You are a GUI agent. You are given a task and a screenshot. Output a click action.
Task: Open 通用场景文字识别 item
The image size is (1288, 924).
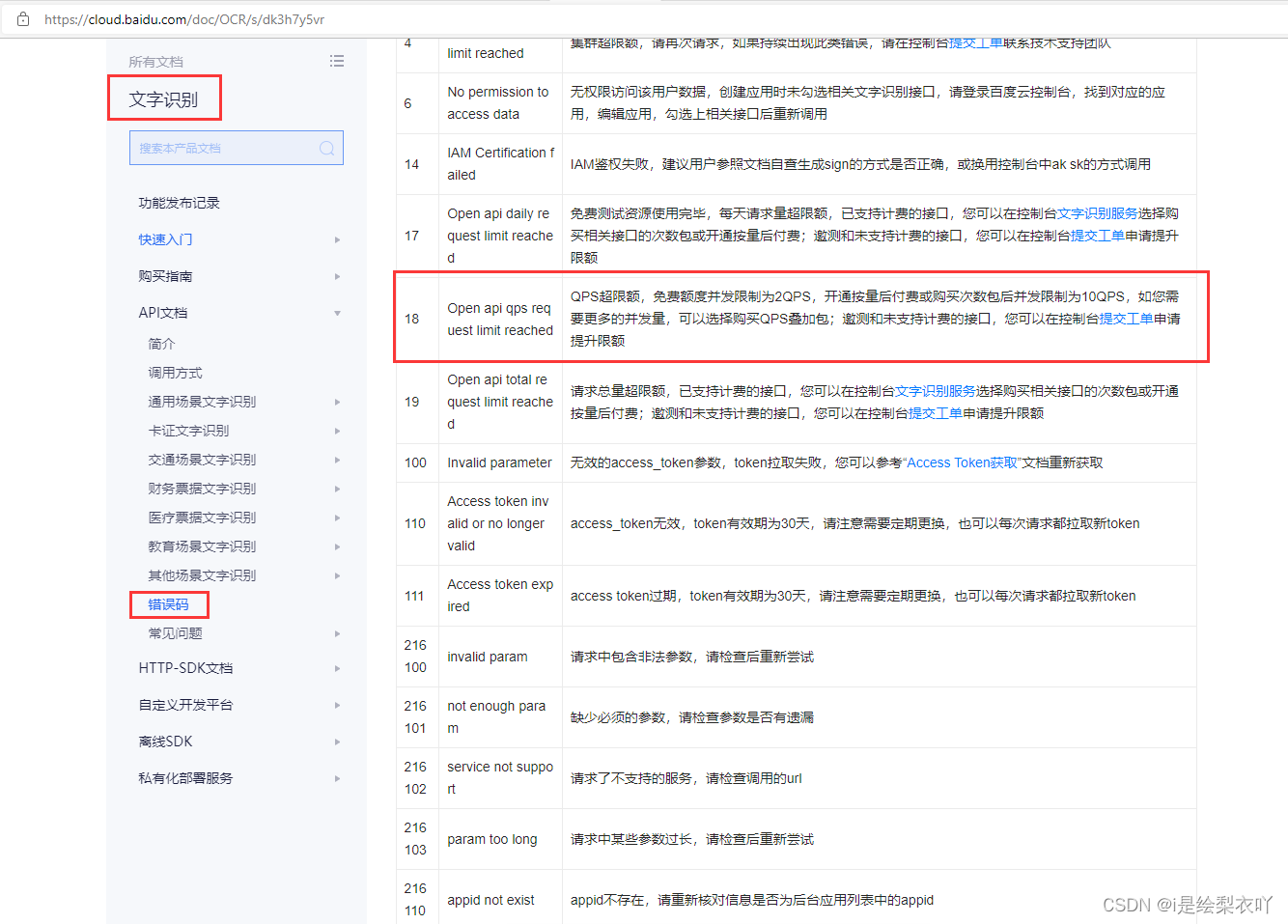(202, 402)
